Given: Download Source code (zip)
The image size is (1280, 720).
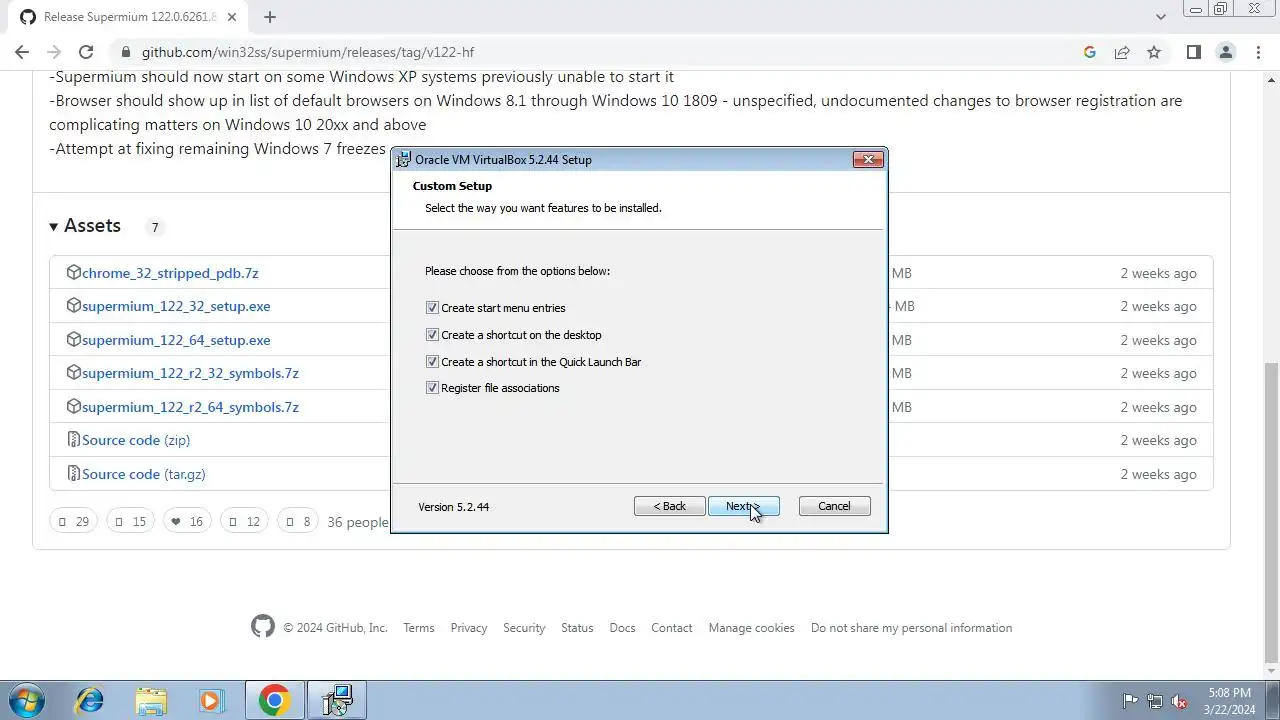Looking at the screenshot, I should (136, 440).
